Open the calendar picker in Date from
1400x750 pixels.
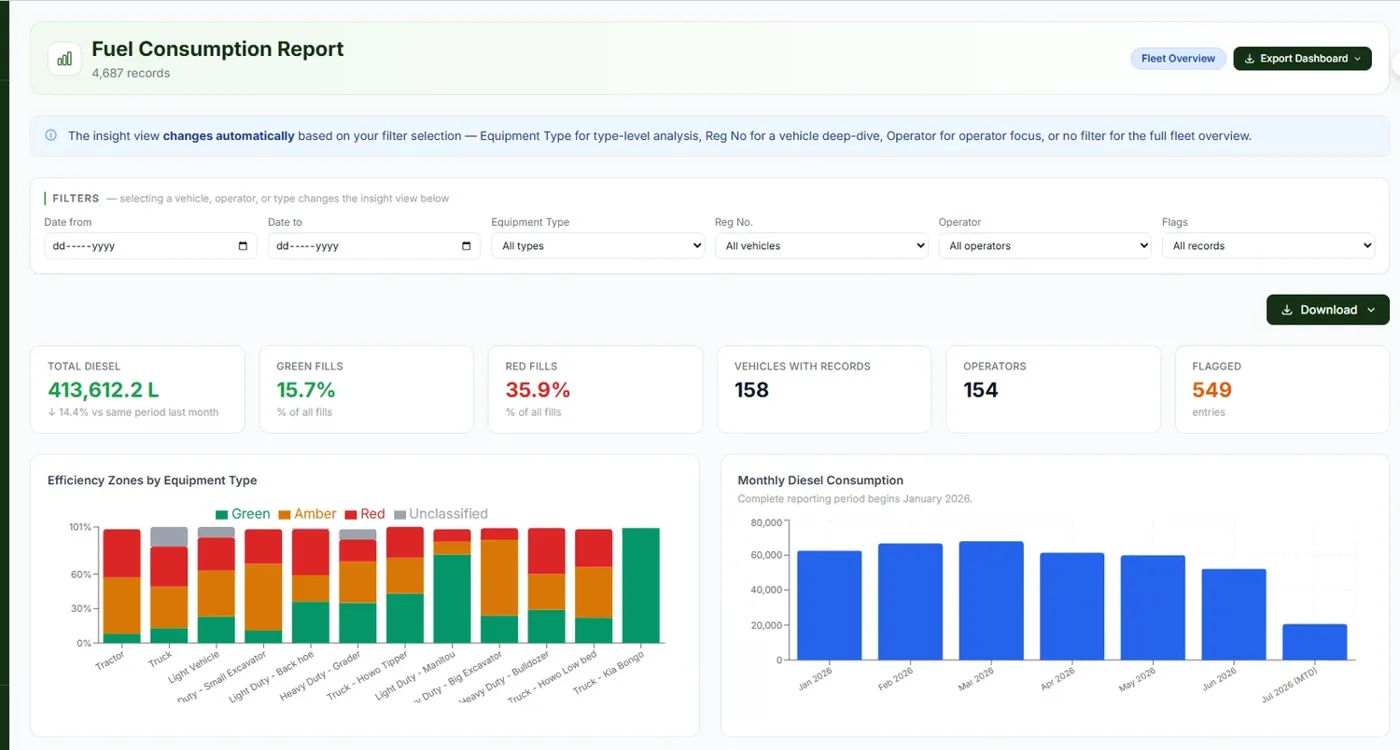click(x=243, y=246)
